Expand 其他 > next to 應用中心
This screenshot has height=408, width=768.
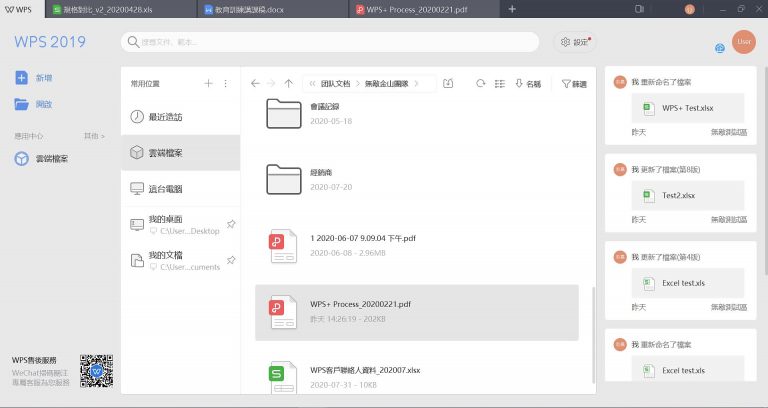[x=94, y=136]
